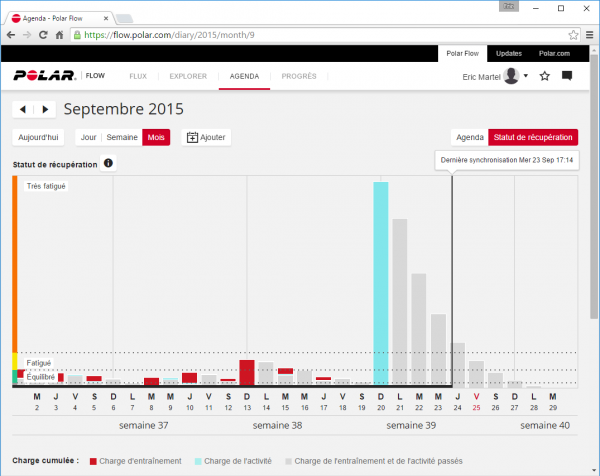Open the notifications speech bubble icon
This screenshot has height=476, width=600.
point(567,76)
